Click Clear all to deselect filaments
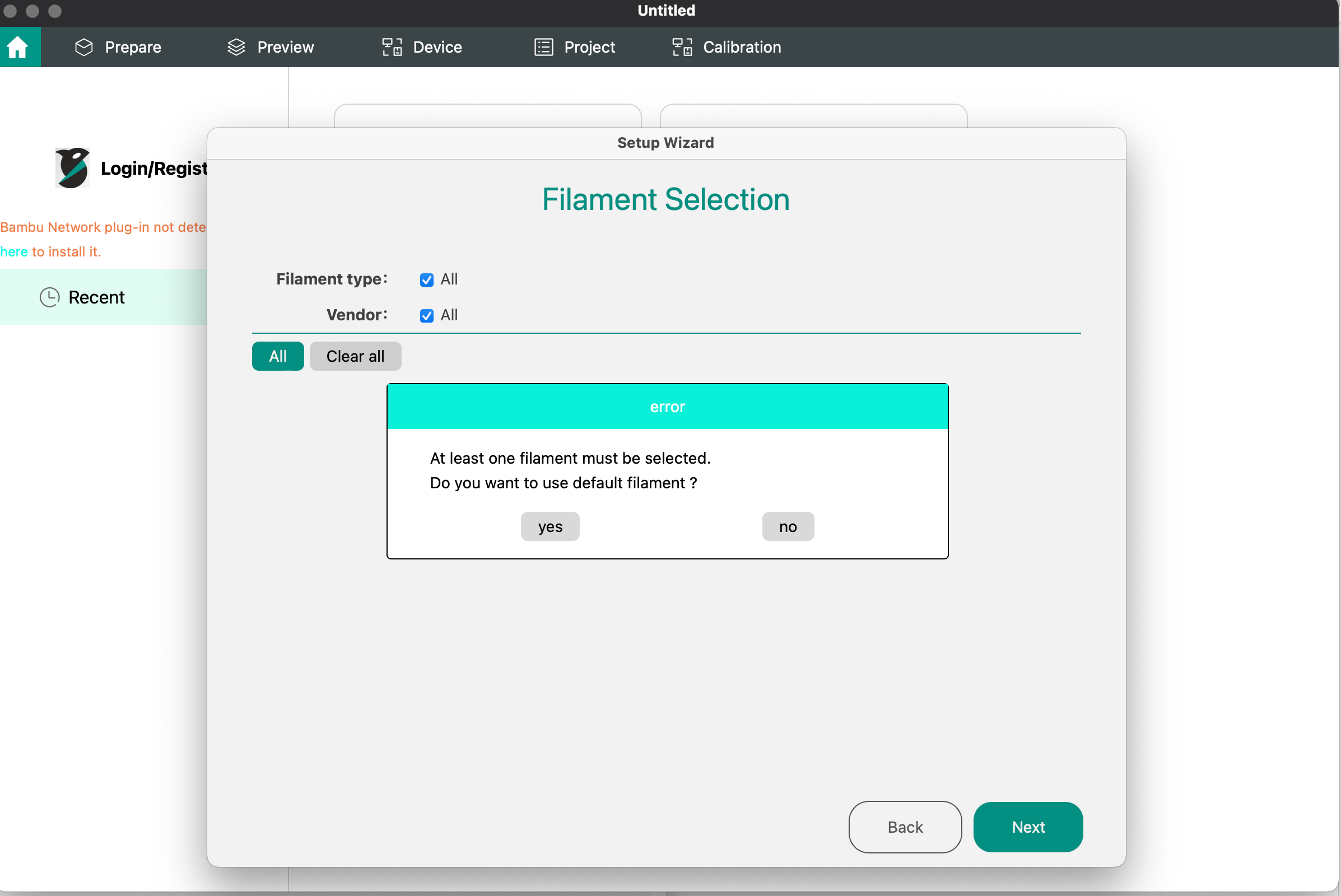 (355, 356)
